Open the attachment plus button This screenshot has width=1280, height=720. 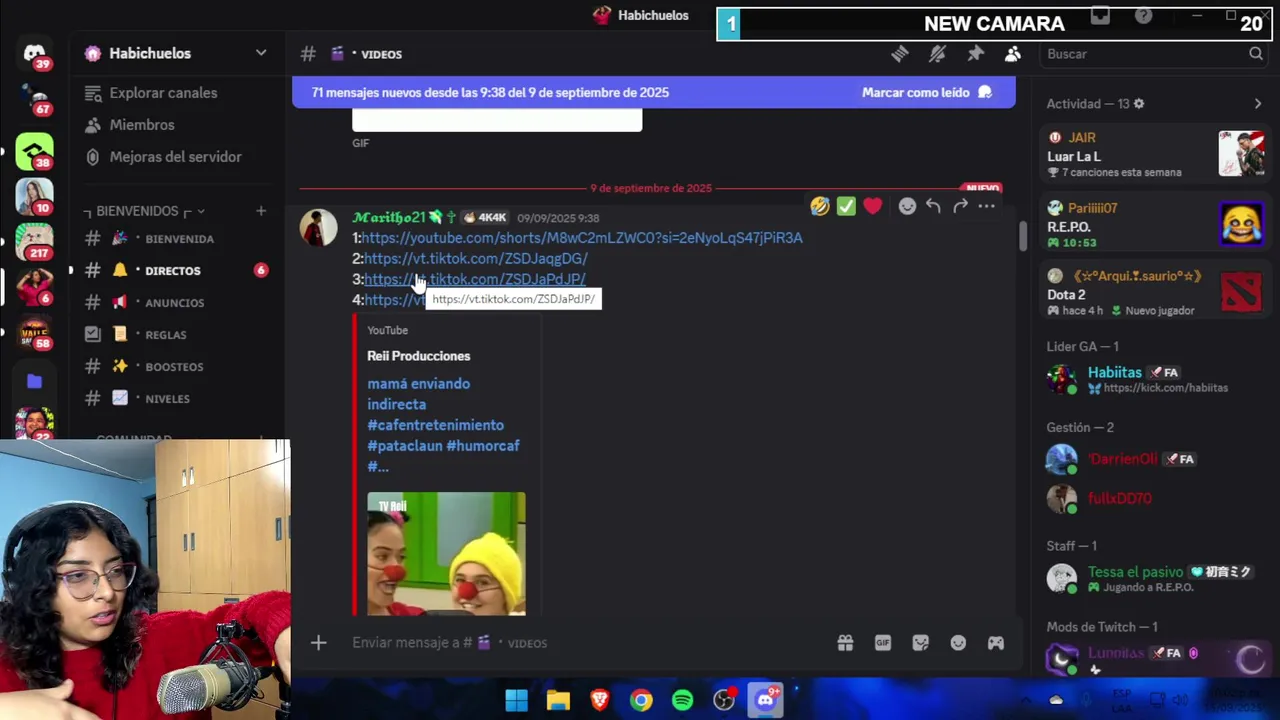click(x=318, y=643)
